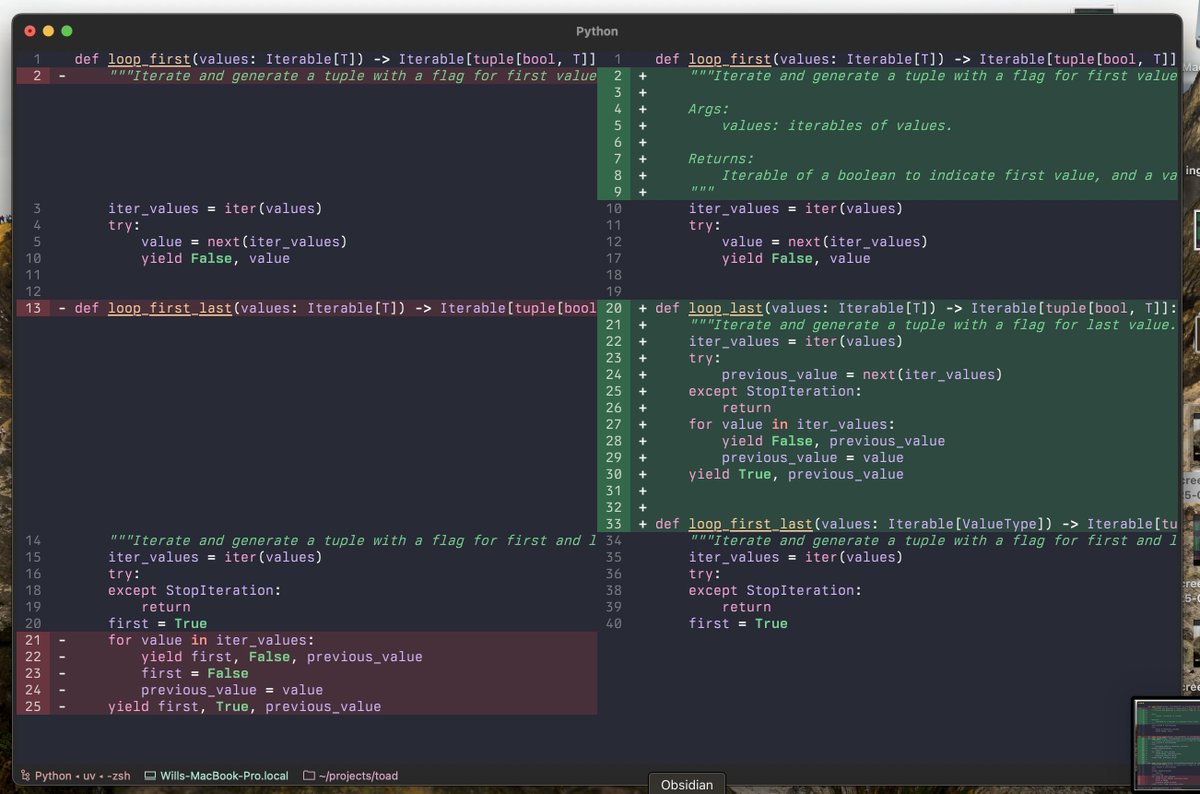The width and height of the screenshot is (1200, 794).
Task: Click the Obsidian dock tooltip label
Action: pos(687,785)
